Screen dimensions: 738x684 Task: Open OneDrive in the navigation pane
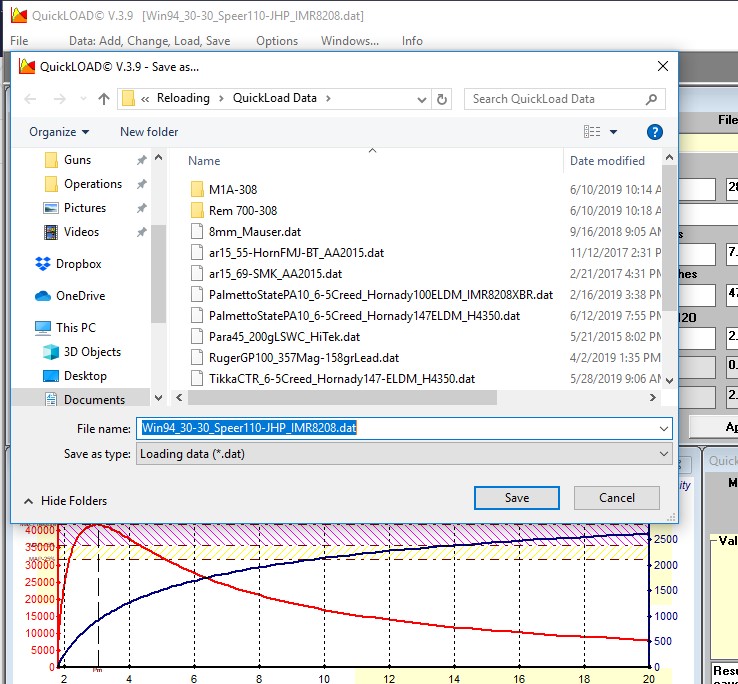(x=70, y=296)
